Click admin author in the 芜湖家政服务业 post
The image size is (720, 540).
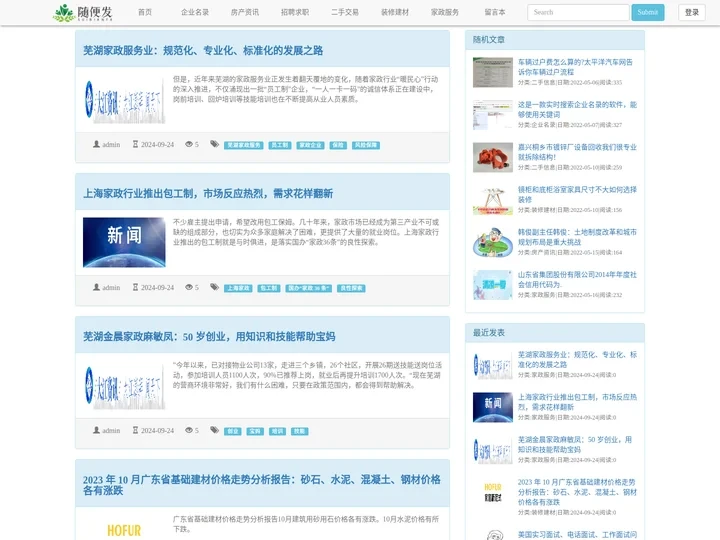coord(111,145)
